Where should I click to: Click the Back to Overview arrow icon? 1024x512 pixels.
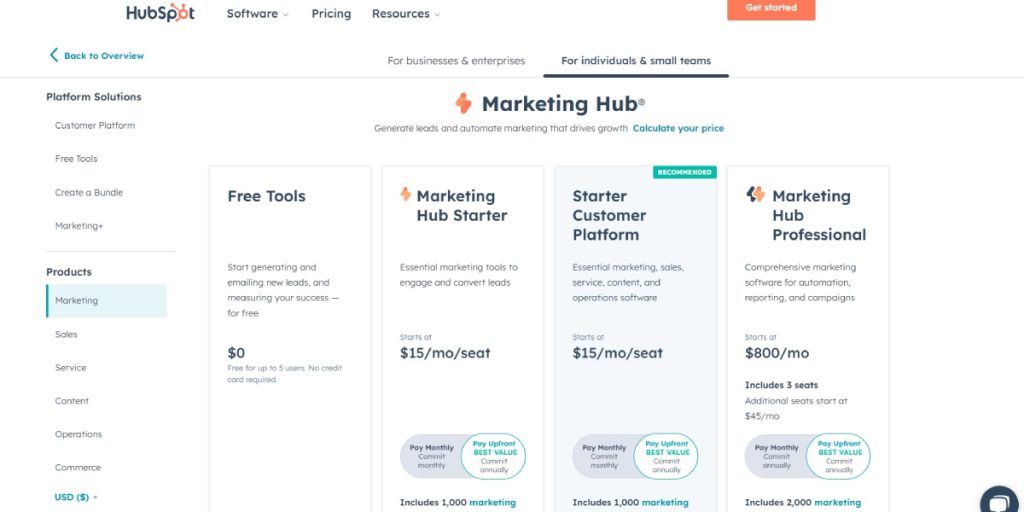pos(54,55)
